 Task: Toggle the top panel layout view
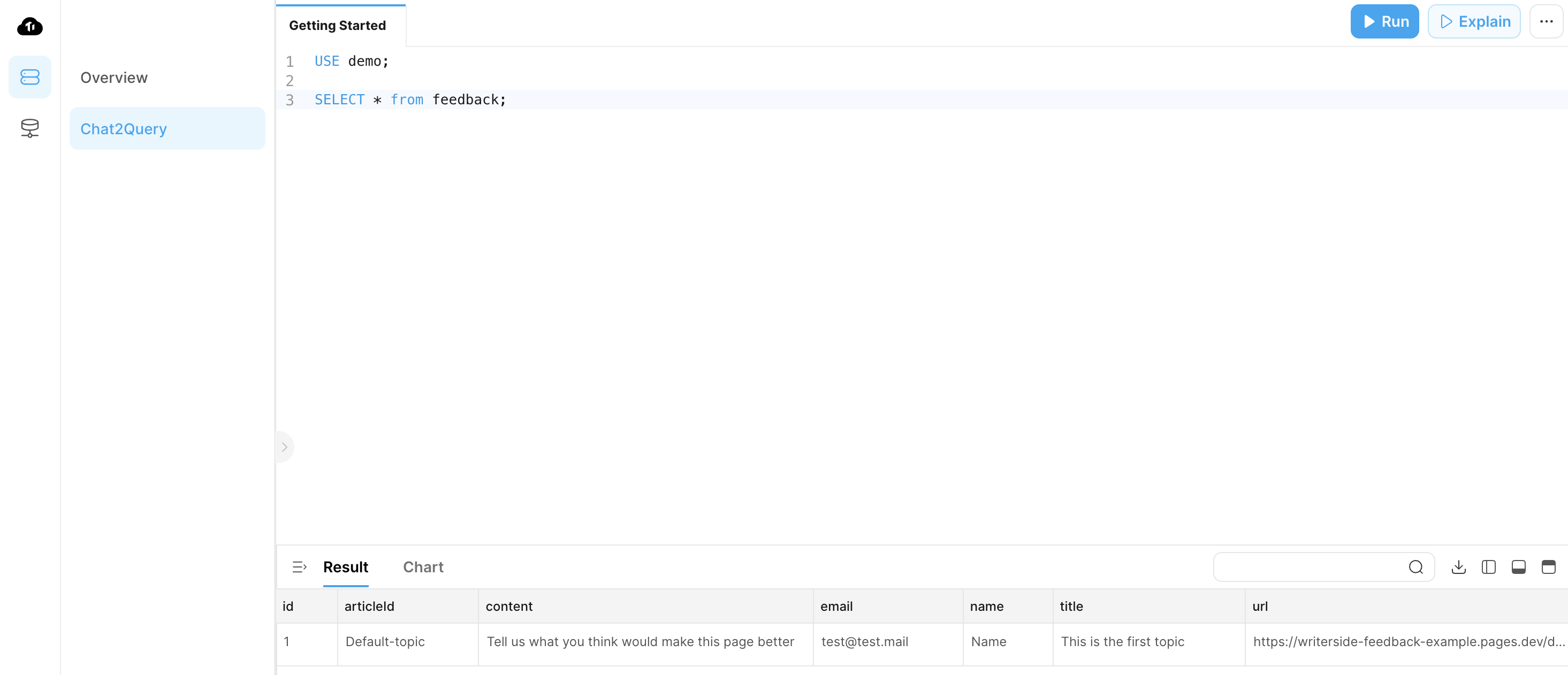[x=1548, y=567]
